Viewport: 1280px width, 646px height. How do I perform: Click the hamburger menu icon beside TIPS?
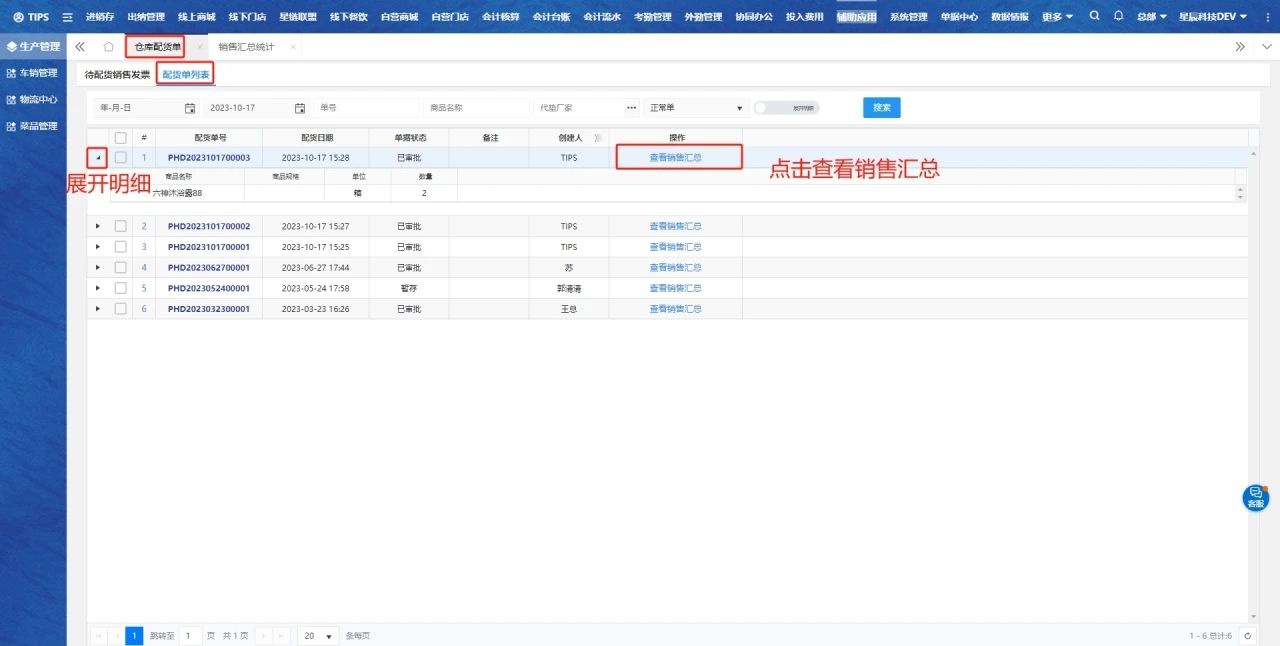[x=67, y=17]
